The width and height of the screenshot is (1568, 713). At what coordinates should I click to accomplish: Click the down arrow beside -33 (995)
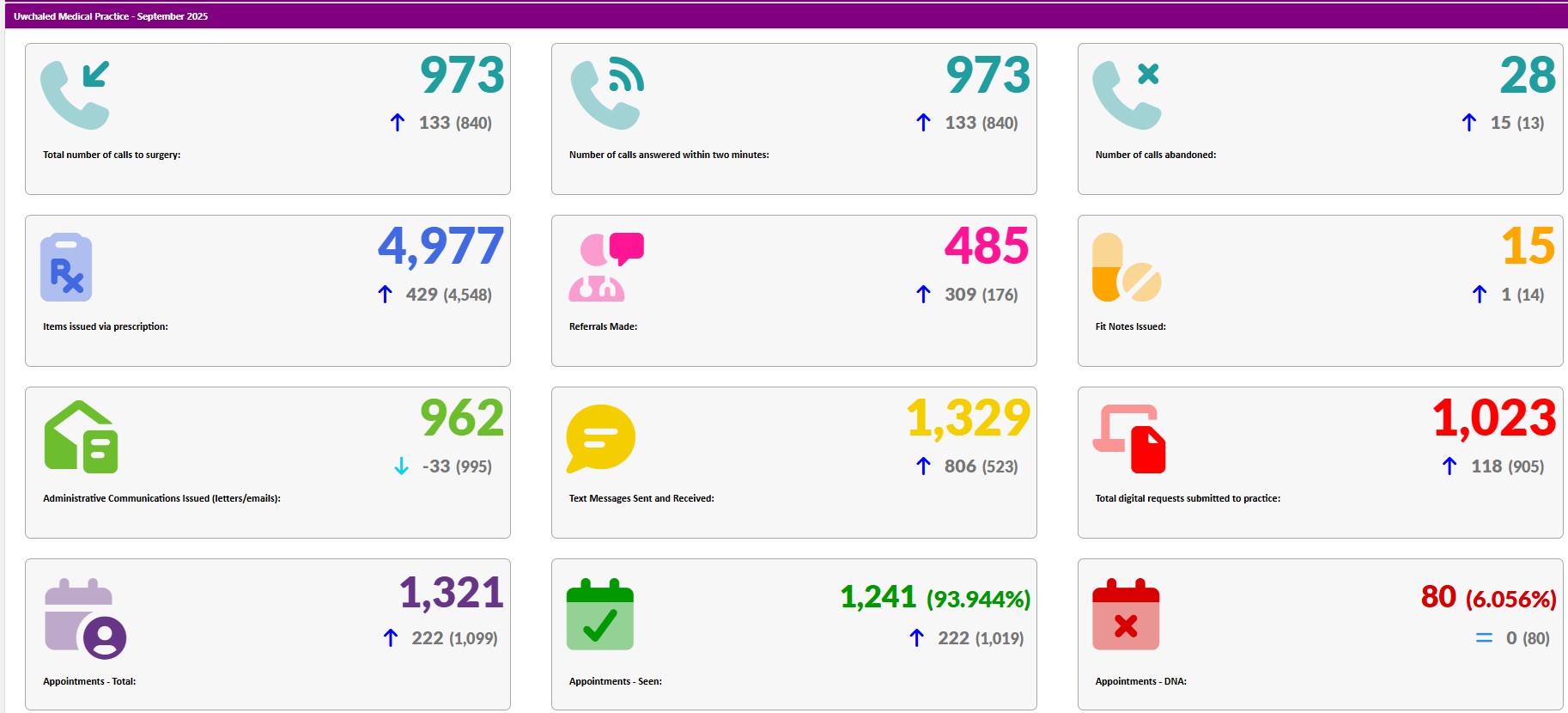401,466
